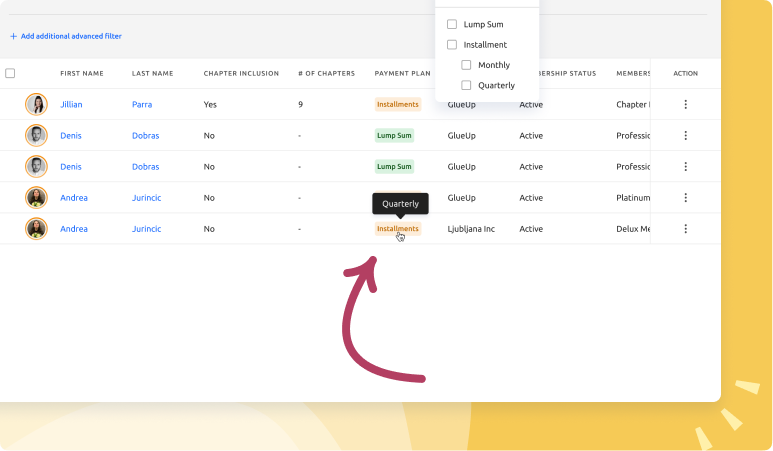Select the Quarterly checkbox option

tap(466, 86)
